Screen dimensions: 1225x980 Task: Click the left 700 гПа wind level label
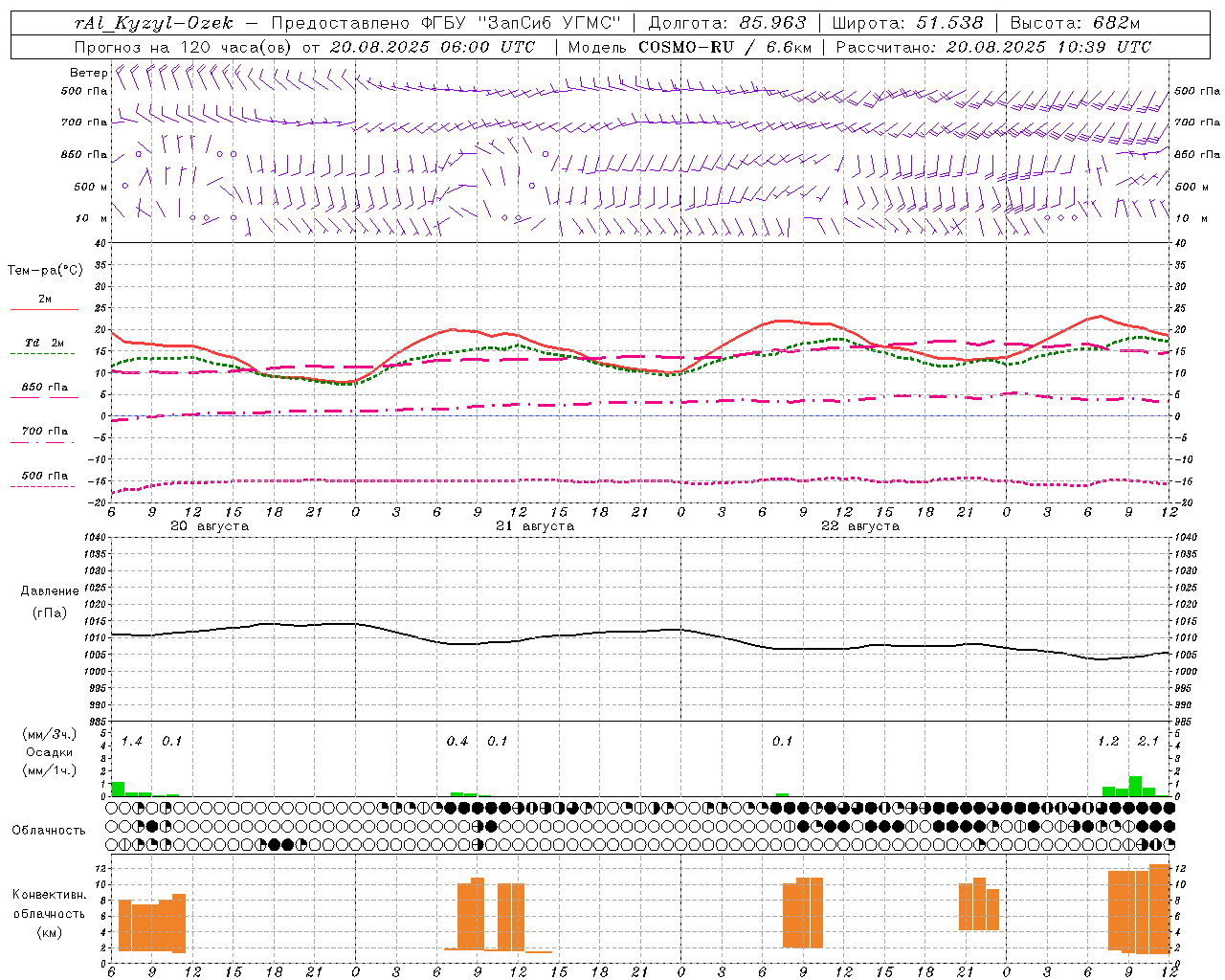pos(84,122)
